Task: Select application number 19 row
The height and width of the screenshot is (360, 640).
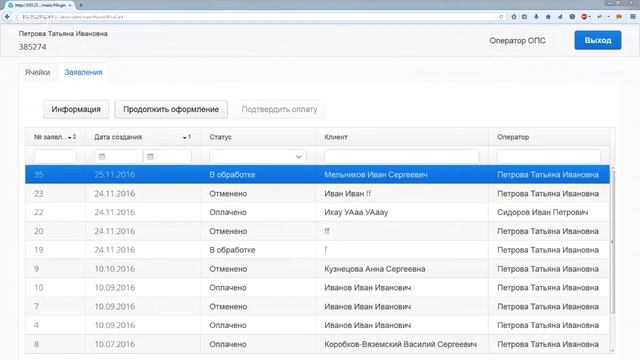Action: pos(317,250)
